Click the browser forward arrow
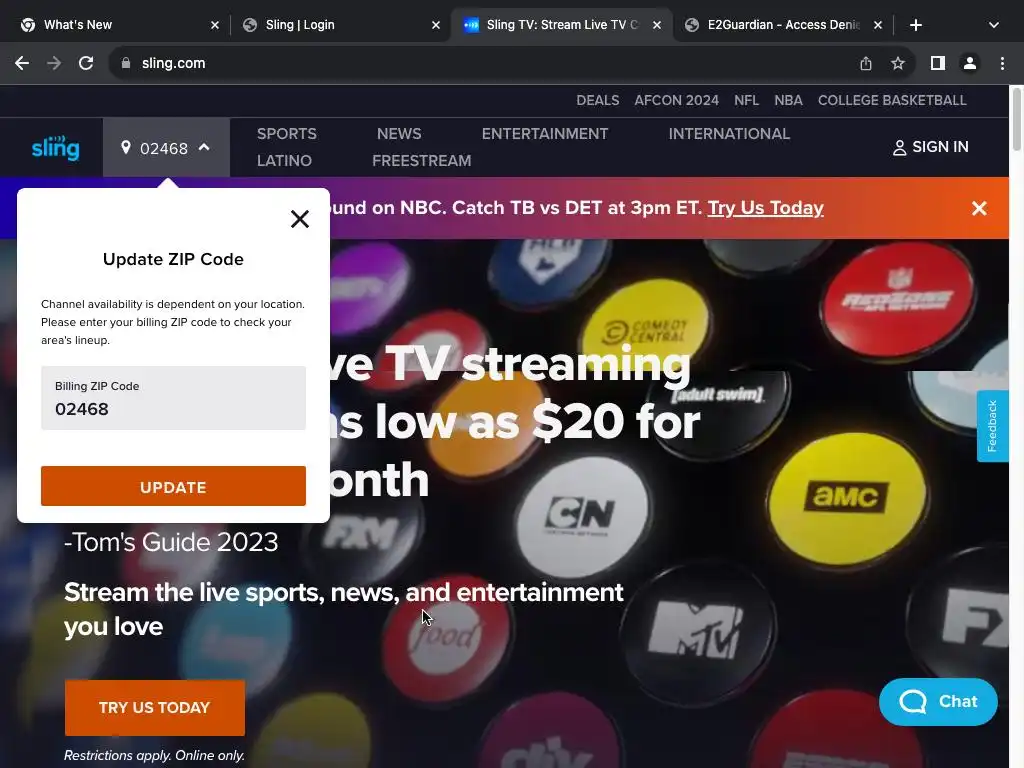This screenshot has width=1024, height=768. (x=54, y=63)
